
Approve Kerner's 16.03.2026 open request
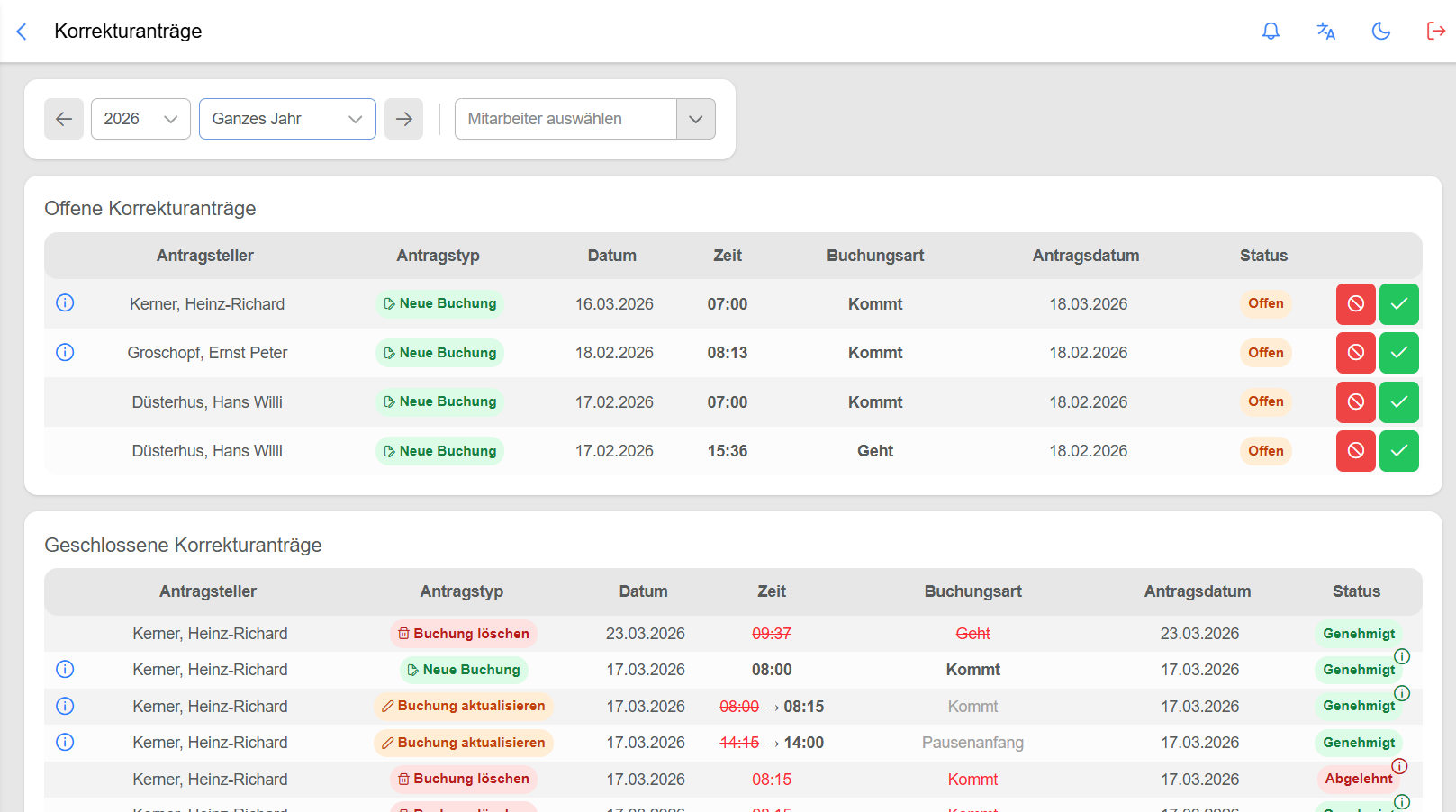pyautogui.click(x=1398, y=304)
